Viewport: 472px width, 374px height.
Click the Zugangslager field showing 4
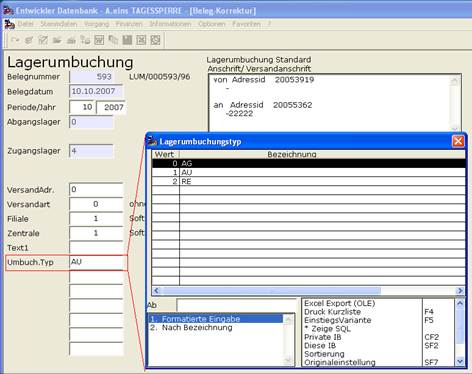(91, 151)
